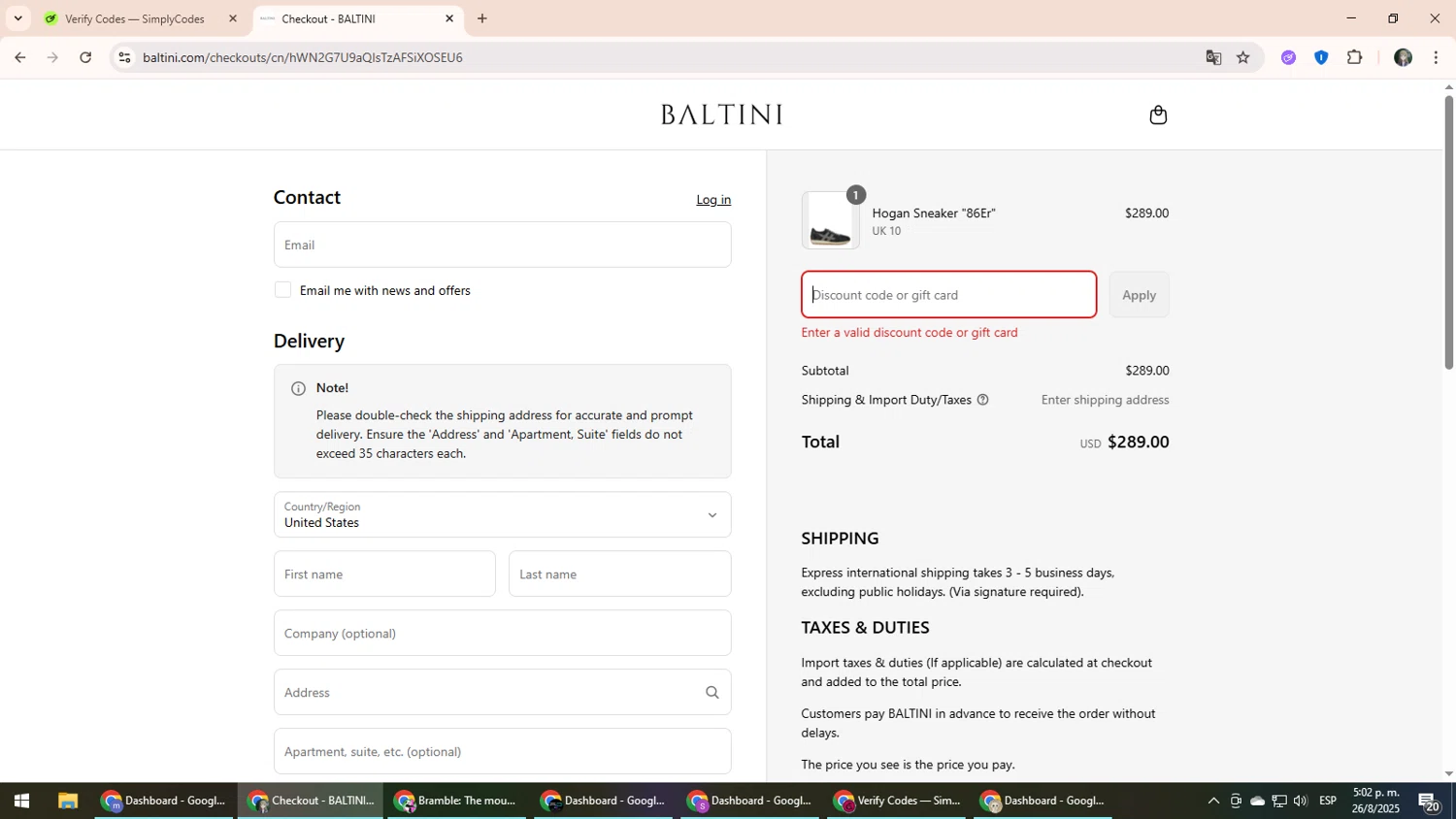Click the page vertical scrollbar
The width and height of the screenshot is (1456, 819).
click(1449, 233)
